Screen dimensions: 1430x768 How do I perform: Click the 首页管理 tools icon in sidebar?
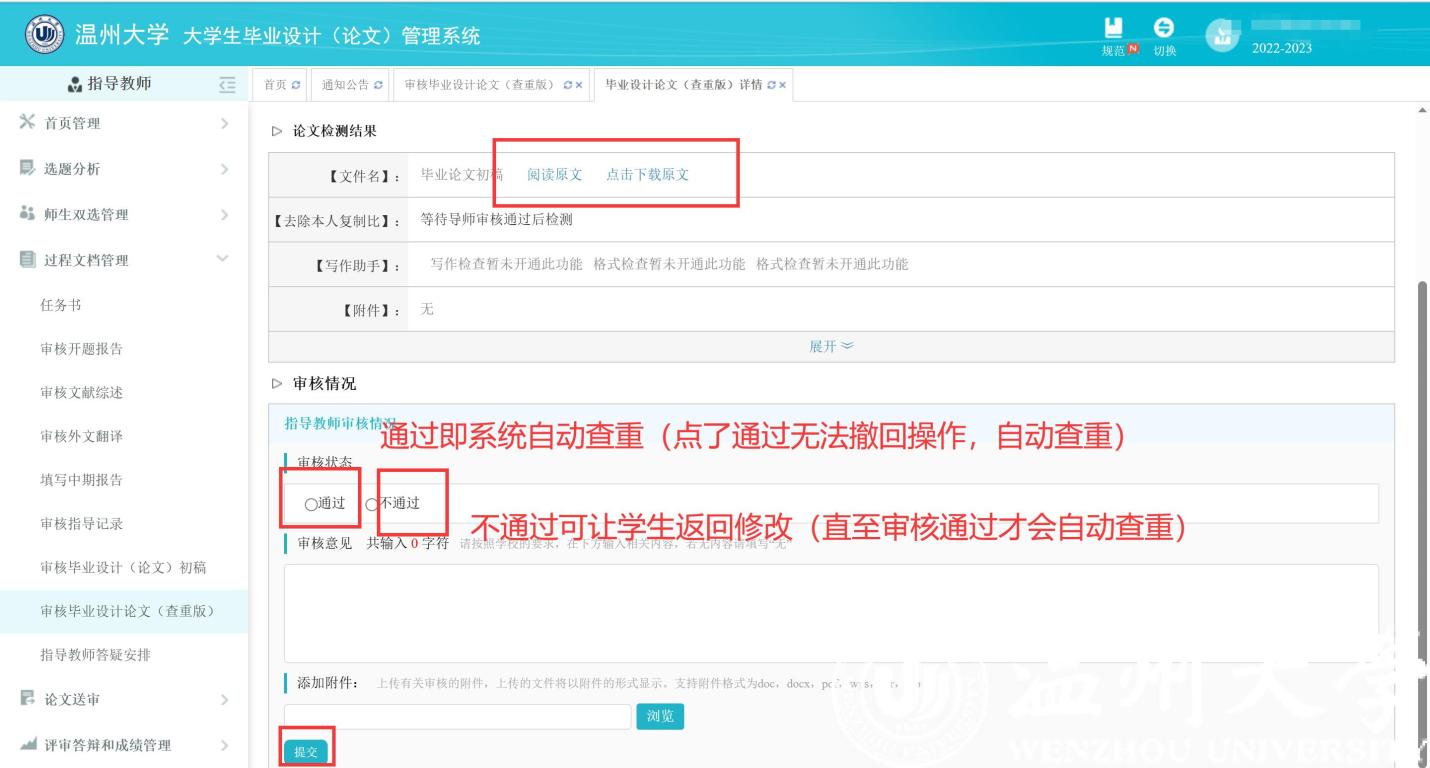click(x=27, y=123)
